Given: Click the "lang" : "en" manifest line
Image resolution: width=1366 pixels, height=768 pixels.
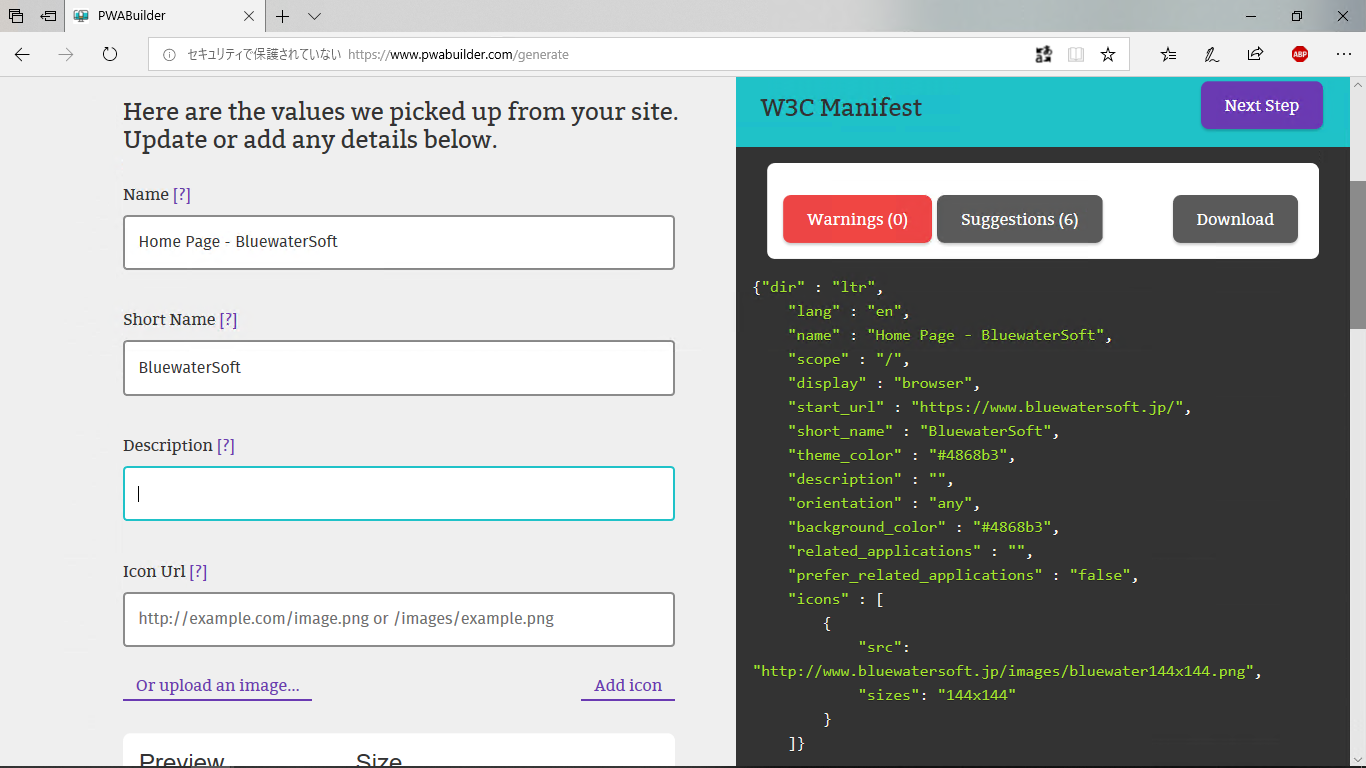Looking at the screenshot, I should [x=848, y=311].
